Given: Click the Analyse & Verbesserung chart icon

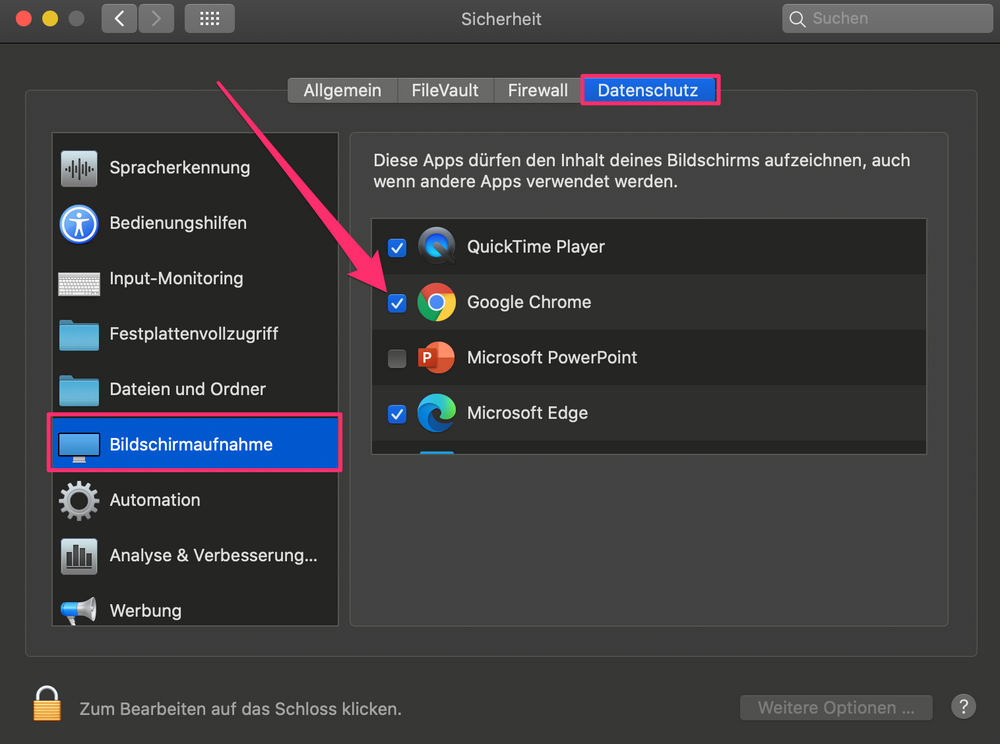Looking at the screenshot, I should (79, 556).
